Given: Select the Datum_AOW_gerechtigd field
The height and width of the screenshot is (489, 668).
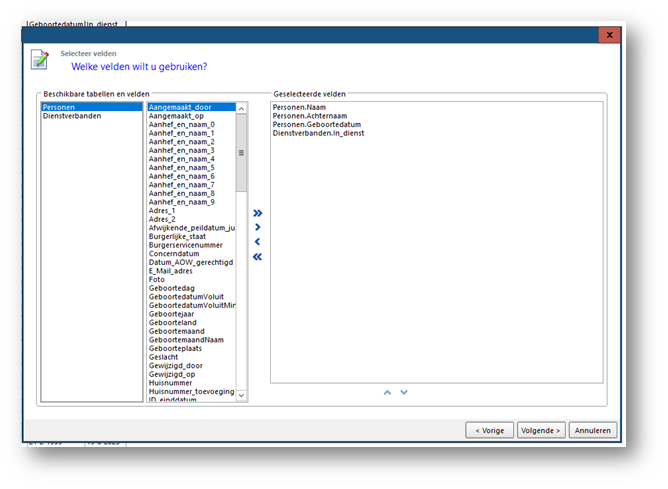Looking at the screenshot, I should coord(191,262).
